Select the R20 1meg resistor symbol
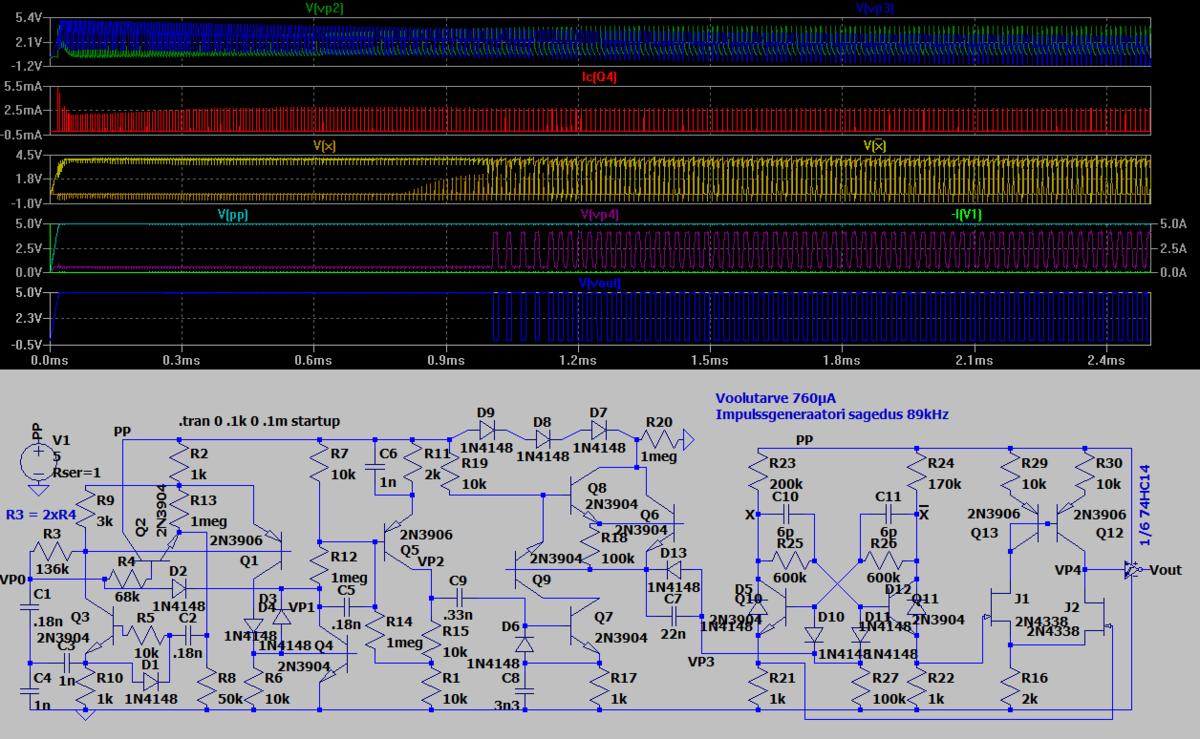 click(x=659, y=437)
